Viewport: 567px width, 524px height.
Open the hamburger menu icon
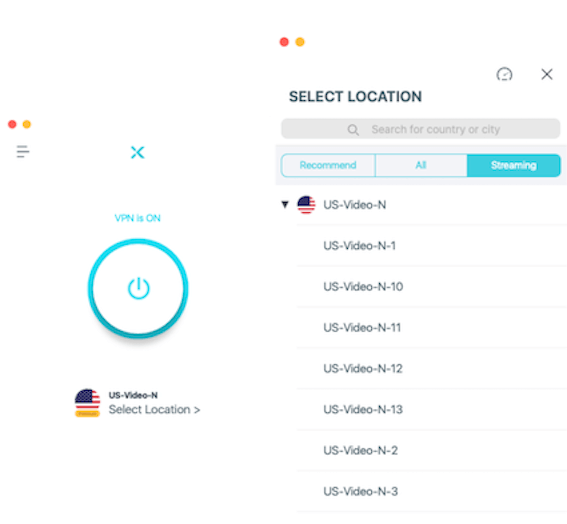coord(23,152)
